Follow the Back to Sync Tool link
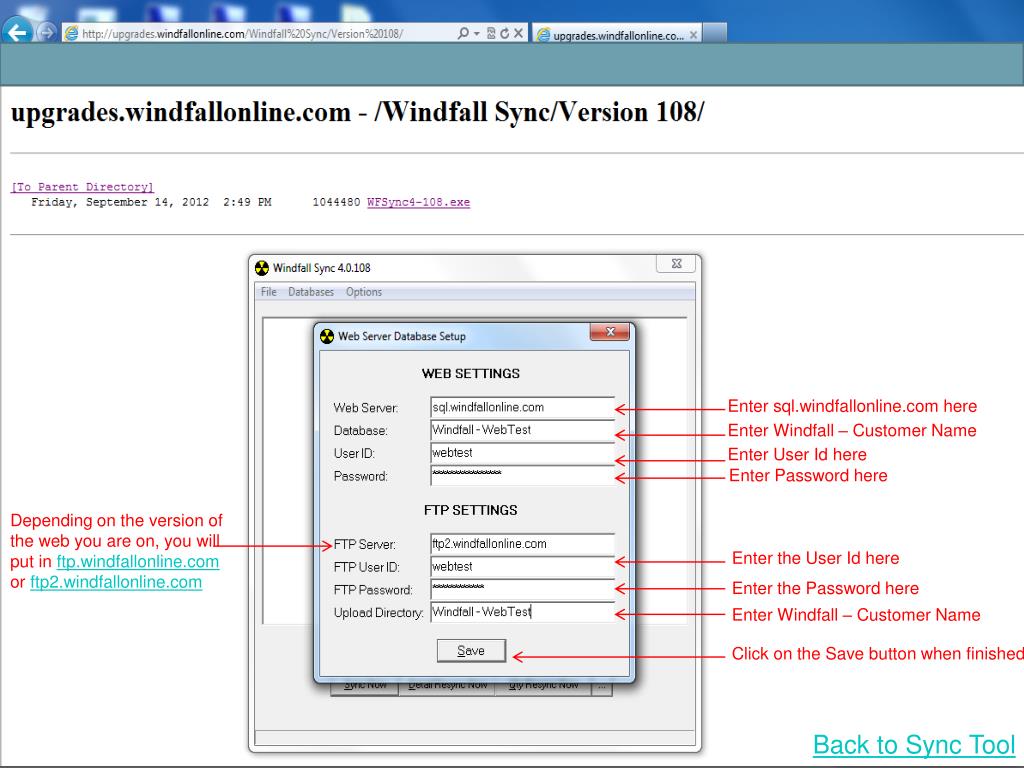Viewport: 1024px width, 768px height. click(914, 745)
